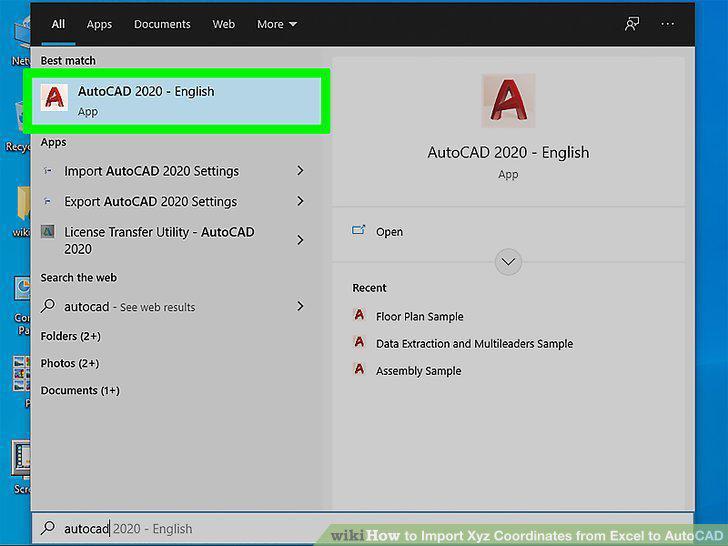Screen dimensions: 728x546
Task: Click the search box containing autocad
Action: 362,528
